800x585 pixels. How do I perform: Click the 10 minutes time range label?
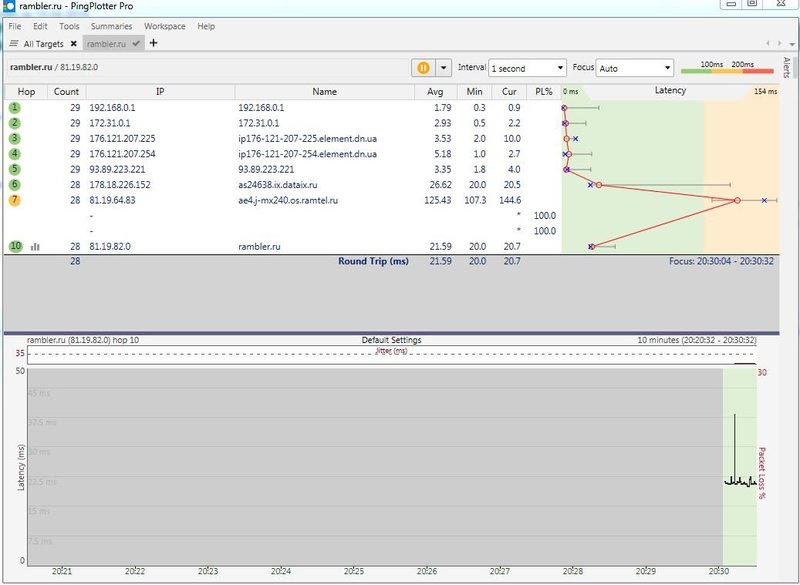[x=697, y=340]
